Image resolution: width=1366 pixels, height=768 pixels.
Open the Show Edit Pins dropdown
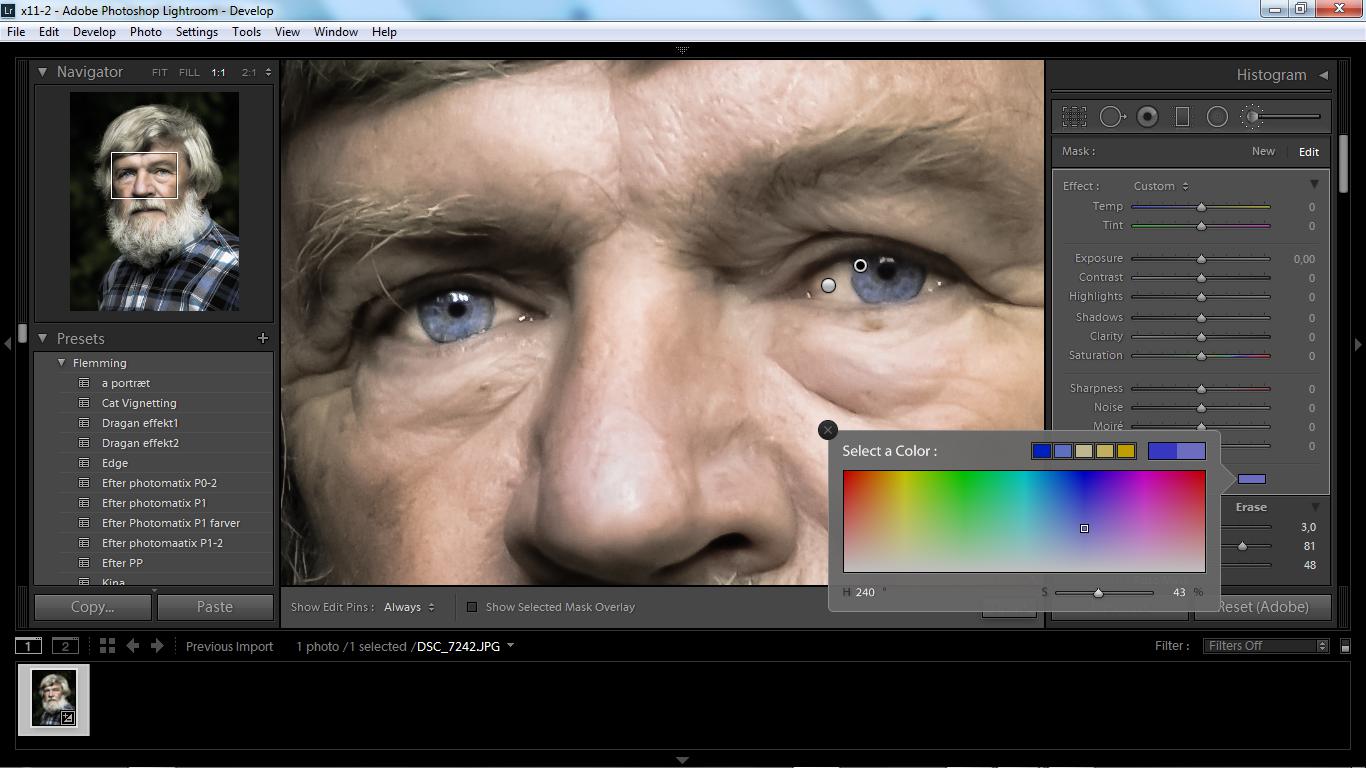tap(409, 607)
